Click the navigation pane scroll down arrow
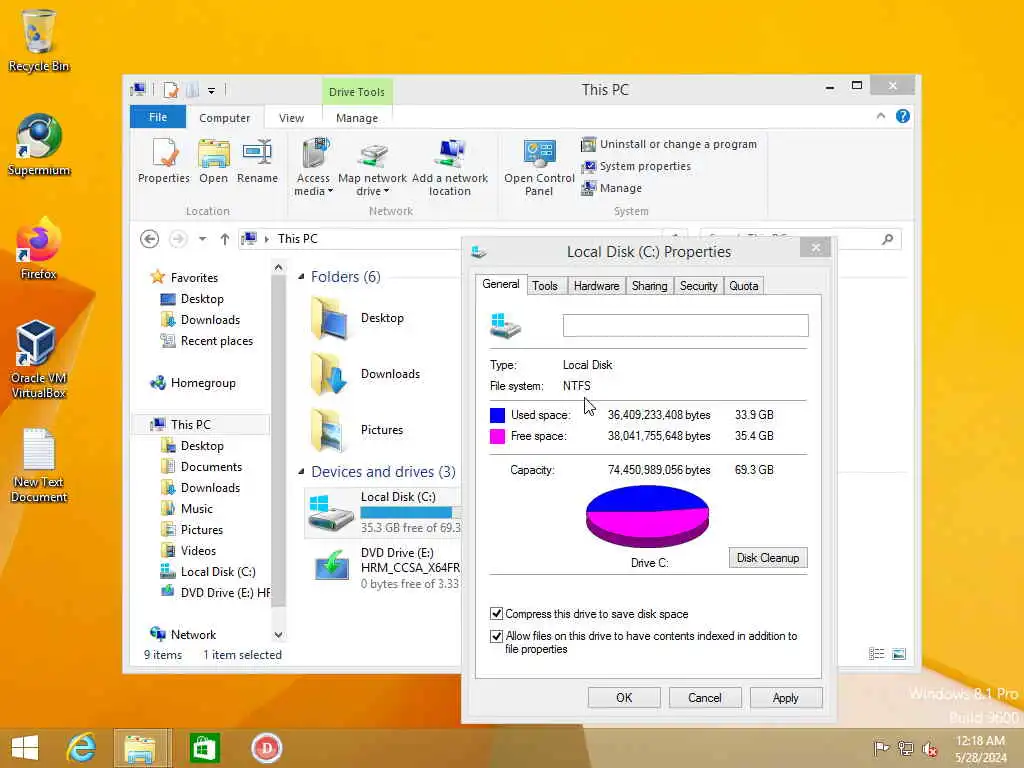Screen dimensions: 1024x768 [x=279, y=635]
